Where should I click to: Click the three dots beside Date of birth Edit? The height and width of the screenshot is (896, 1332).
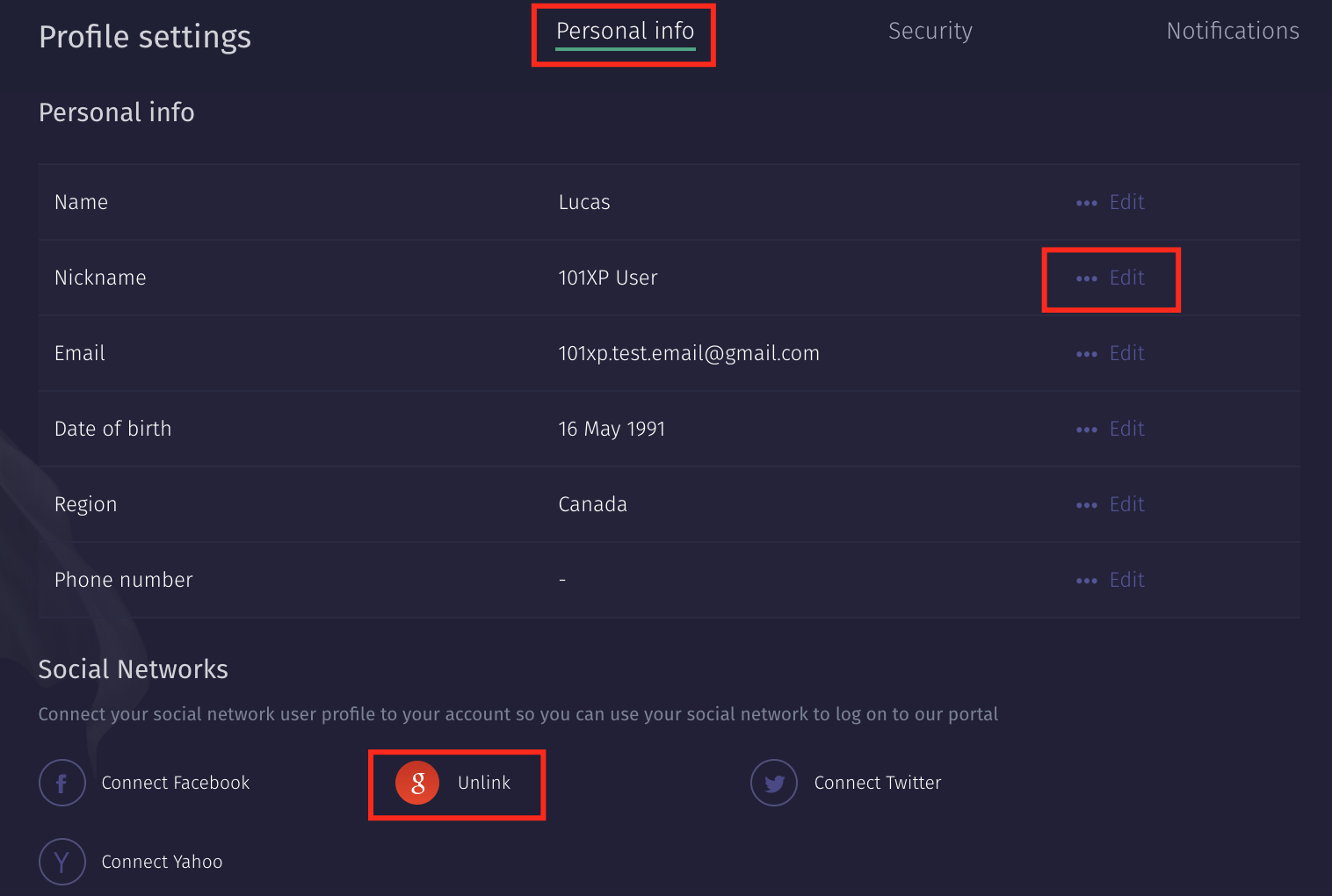click(x=1087, y=430)
